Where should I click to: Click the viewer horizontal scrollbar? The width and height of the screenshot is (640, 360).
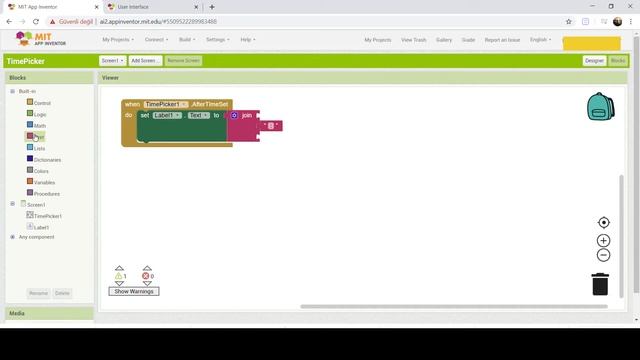[454, 307]
